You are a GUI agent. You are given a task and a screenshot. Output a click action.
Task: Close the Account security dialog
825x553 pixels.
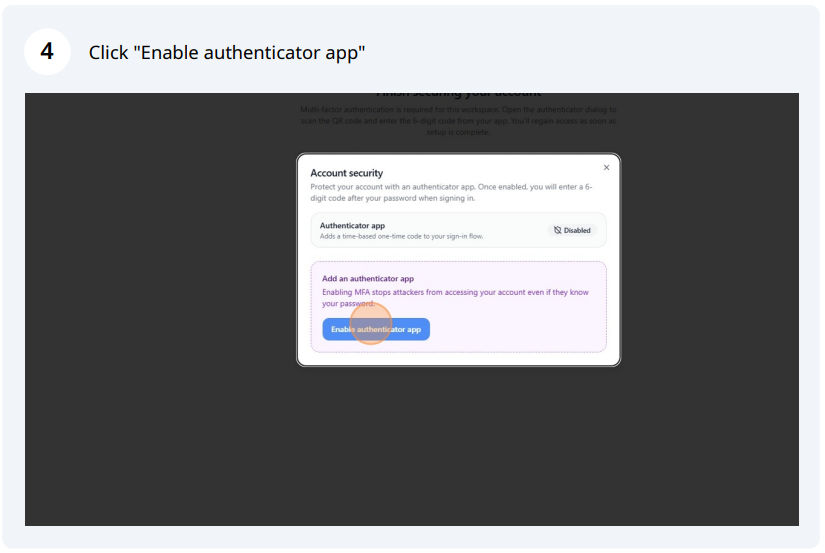point(606,168)
